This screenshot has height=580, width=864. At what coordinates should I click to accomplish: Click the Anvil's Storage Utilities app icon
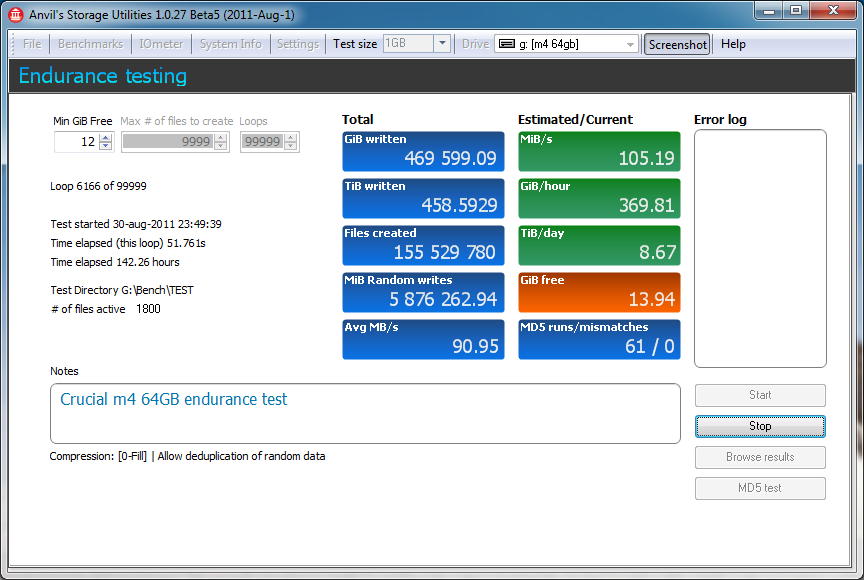click(15, 14)
